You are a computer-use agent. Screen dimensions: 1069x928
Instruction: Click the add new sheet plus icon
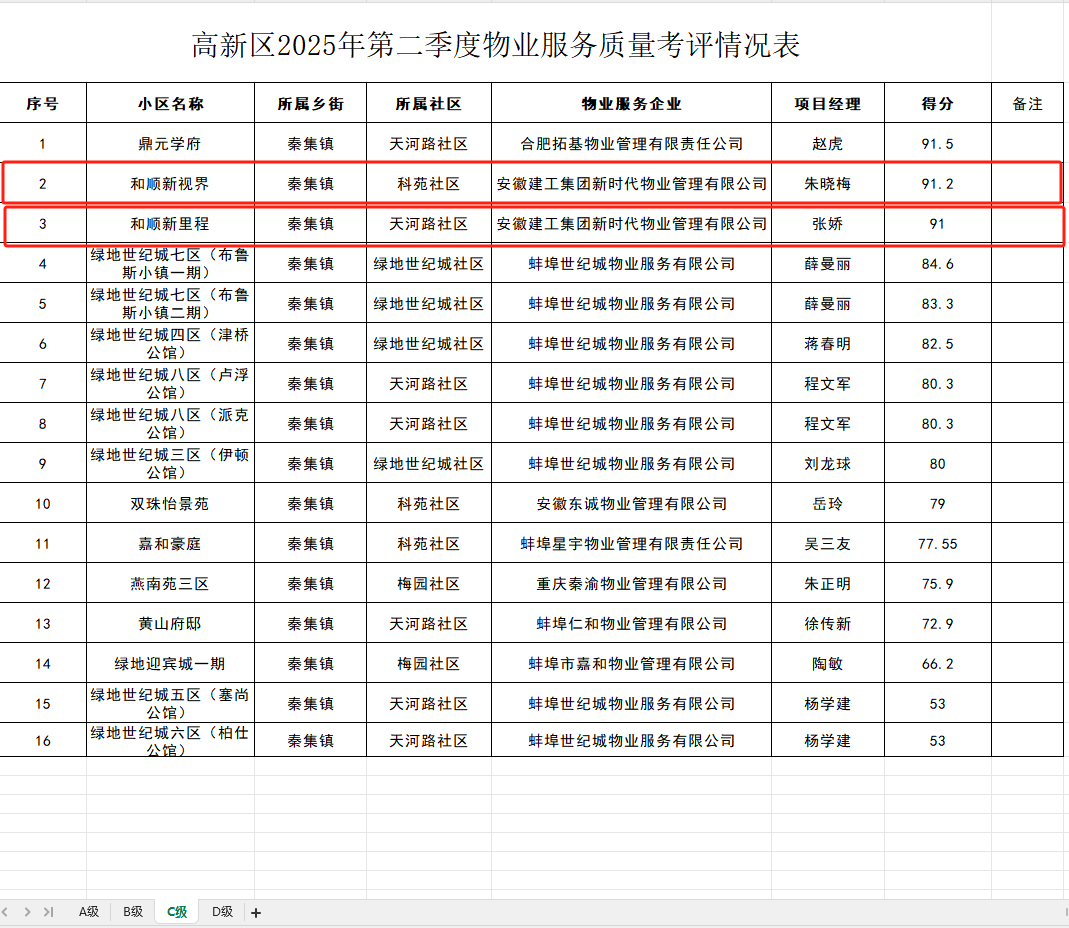[x=256, y=912]
